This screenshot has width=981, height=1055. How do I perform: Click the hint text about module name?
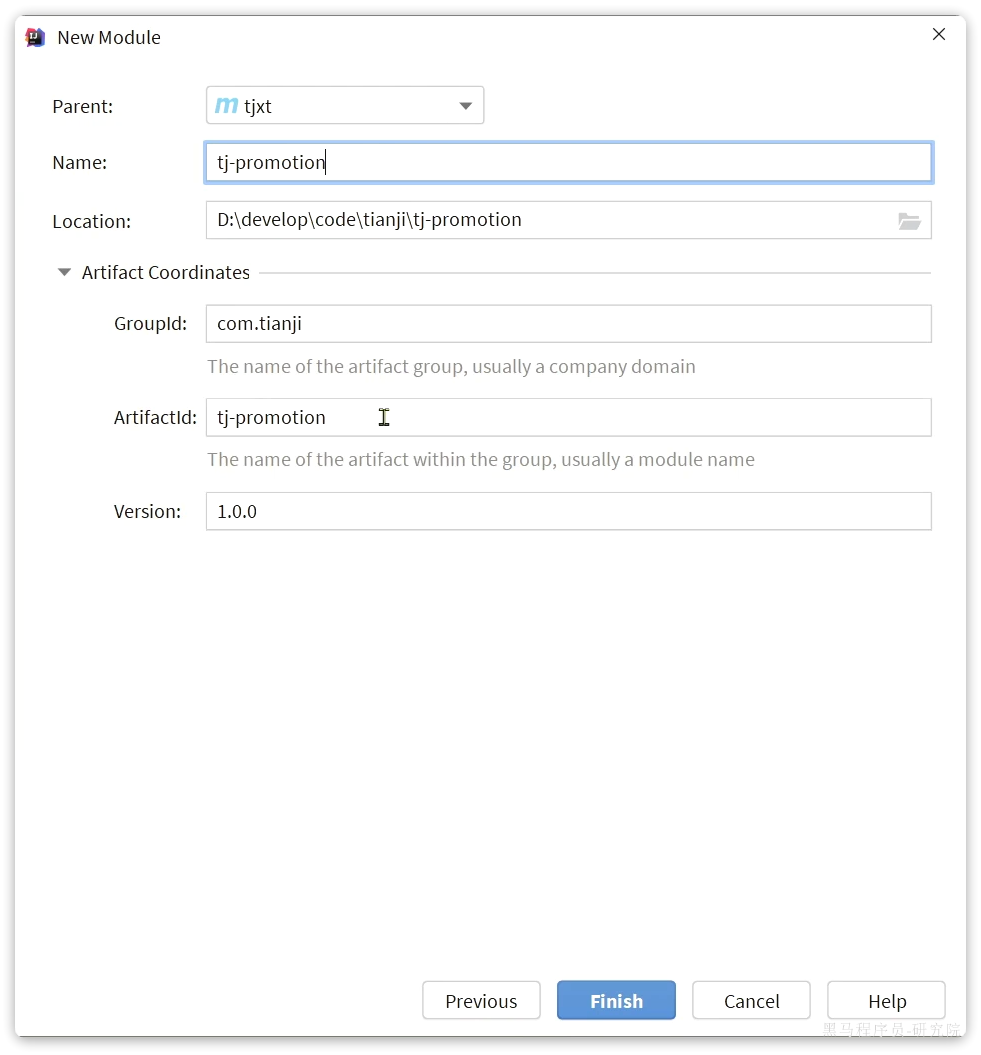click(x=481, y=460)
